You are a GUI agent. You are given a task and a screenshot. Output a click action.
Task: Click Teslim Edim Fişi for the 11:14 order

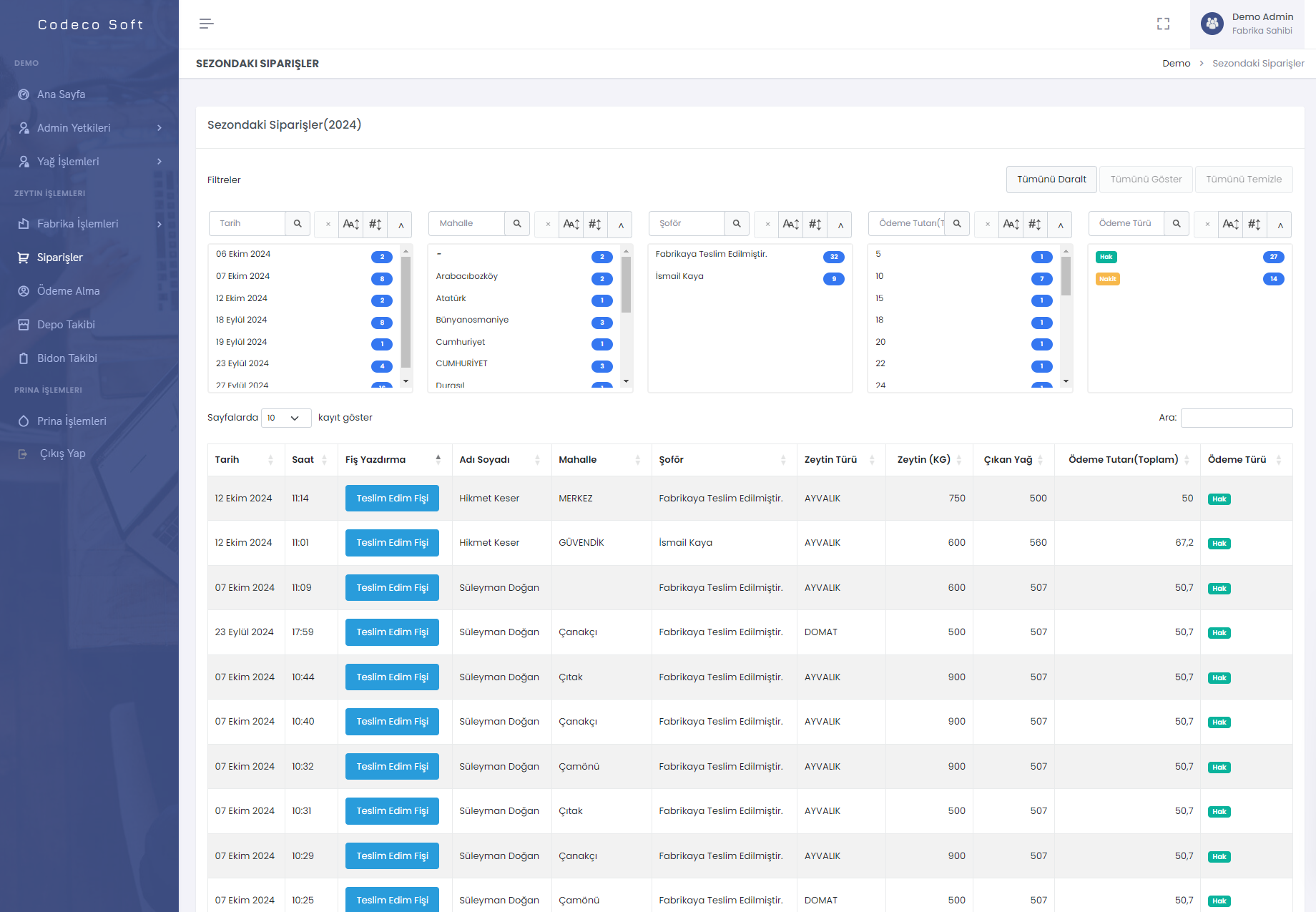(392, 499)
